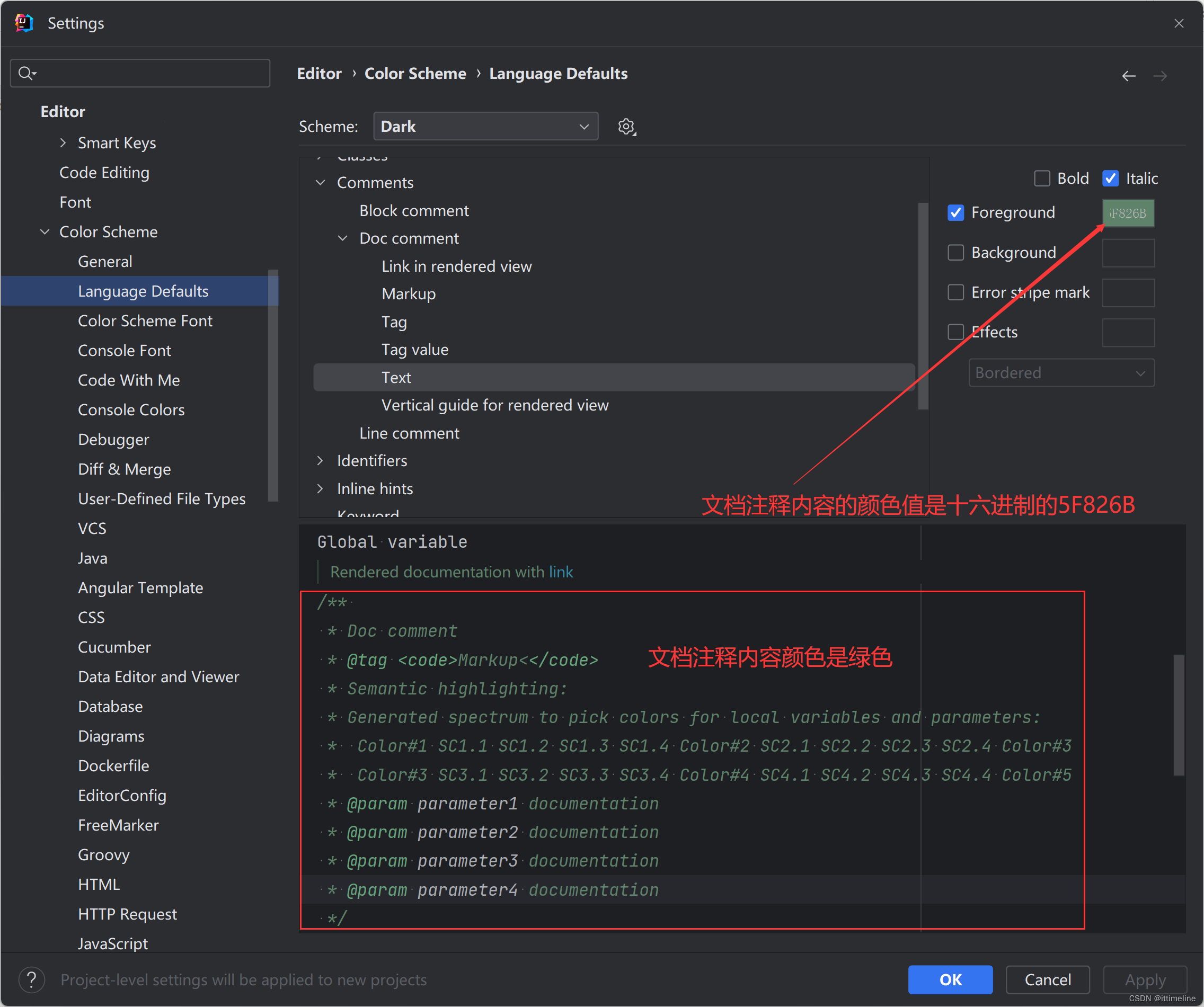Expand Smart Keys in sidebar
1204x1007 pixels.
click(63, 142)
